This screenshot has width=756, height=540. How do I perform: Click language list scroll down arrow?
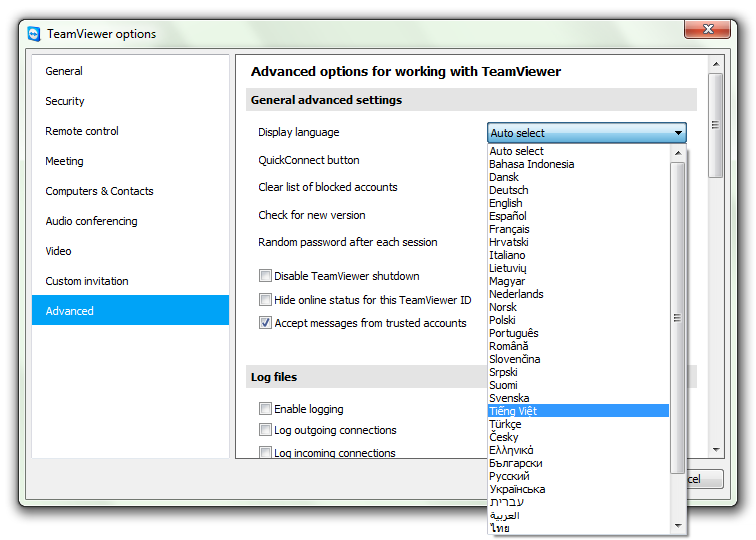point(678,526)
